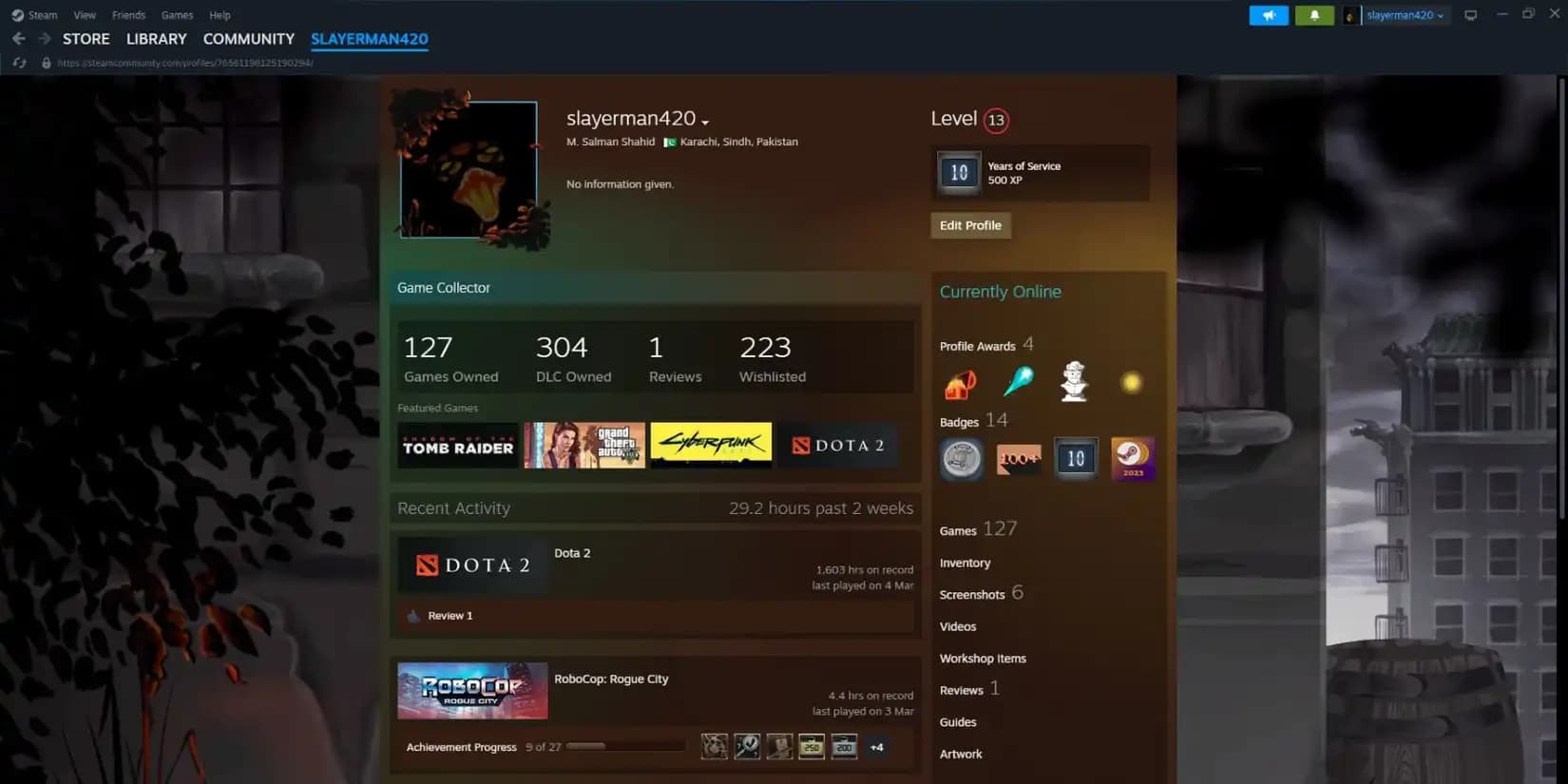This screenshot has width=1568, height=784.
Task: Click the Steam 2023 badge icon
Action: click(x=1133, y=458)
